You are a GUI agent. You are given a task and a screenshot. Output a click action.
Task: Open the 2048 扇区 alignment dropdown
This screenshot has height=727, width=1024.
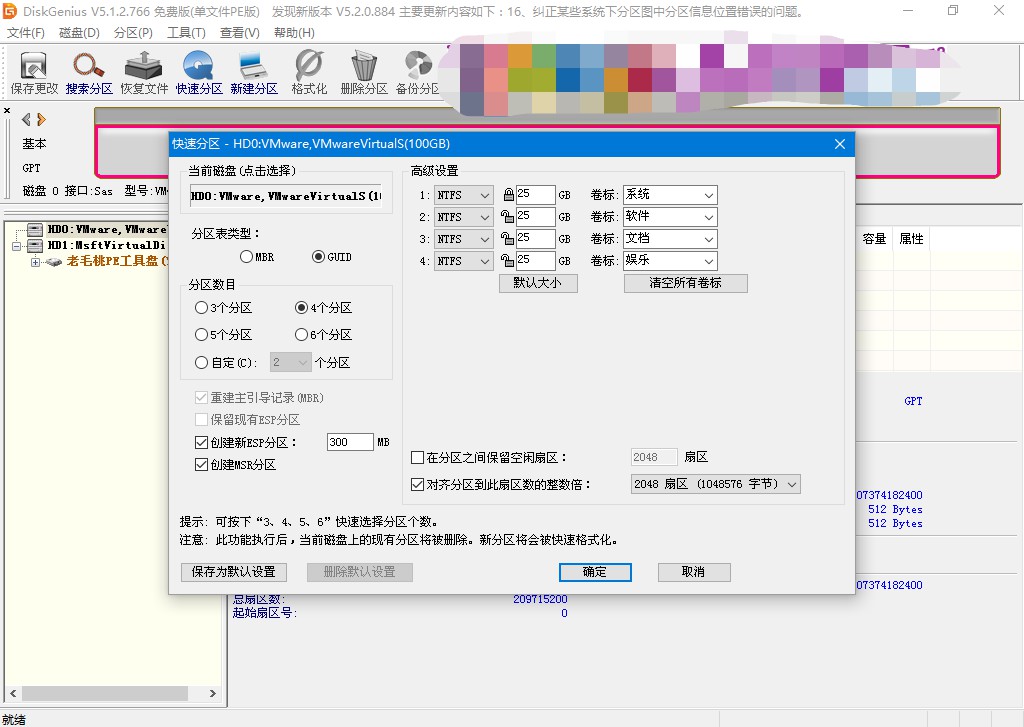[x=715, y=484]
